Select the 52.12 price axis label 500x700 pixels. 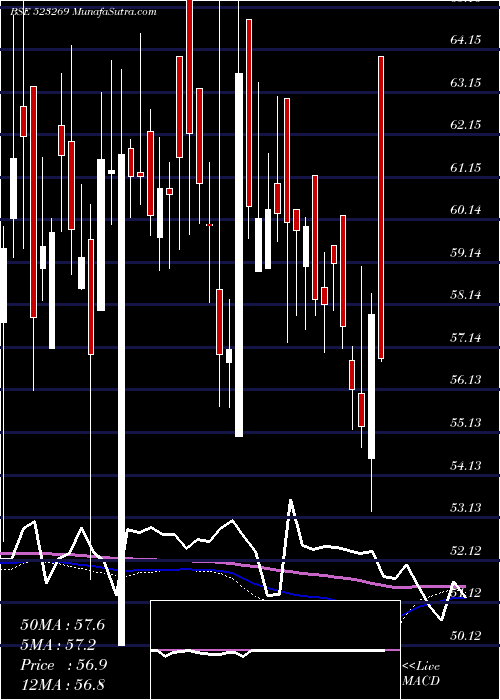pyautogui.click(x=466, y=550)
